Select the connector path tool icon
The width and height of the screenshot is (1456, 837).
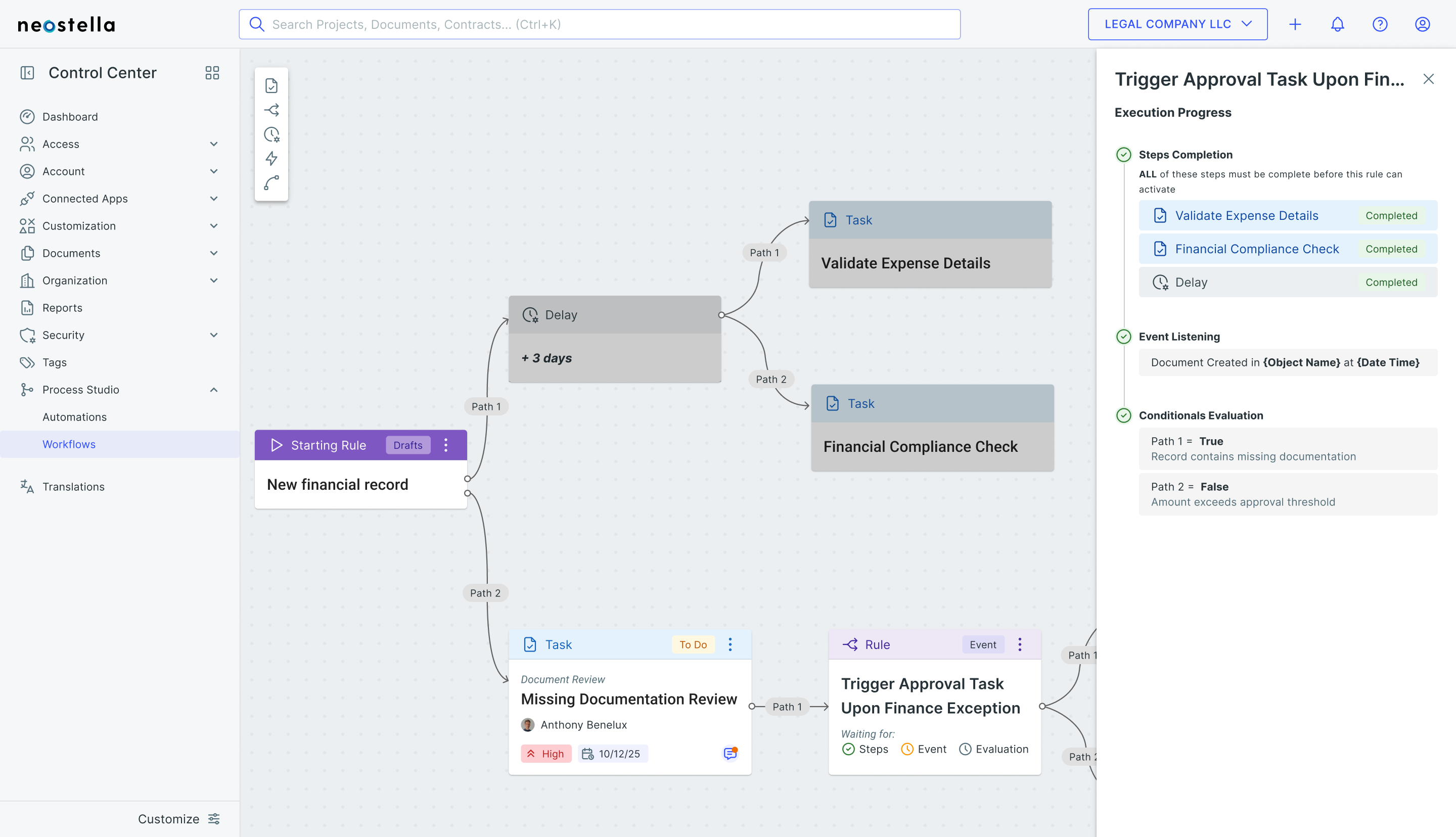271,183
